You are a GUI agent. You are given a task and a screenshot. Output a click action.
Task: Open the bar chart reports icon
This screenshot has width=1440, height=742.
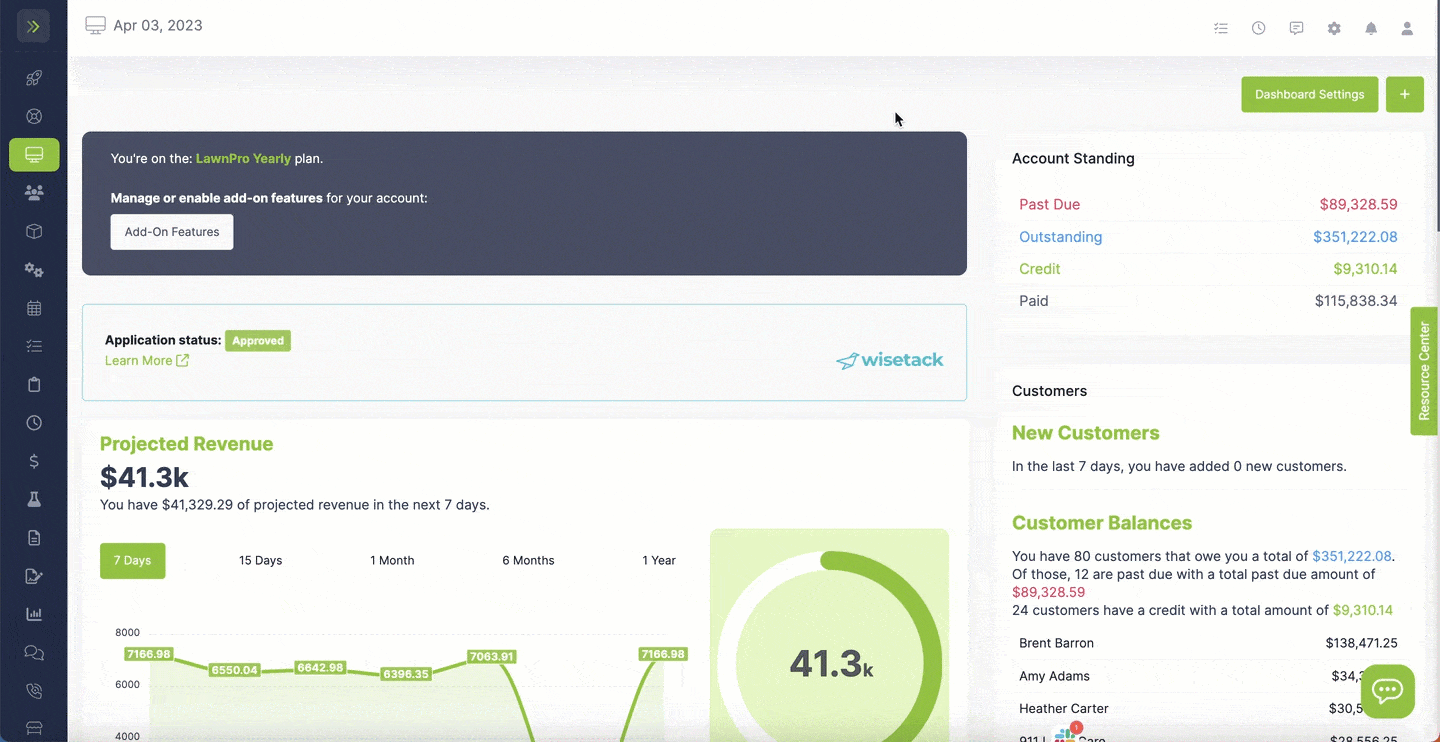click(x=34, y=614)
